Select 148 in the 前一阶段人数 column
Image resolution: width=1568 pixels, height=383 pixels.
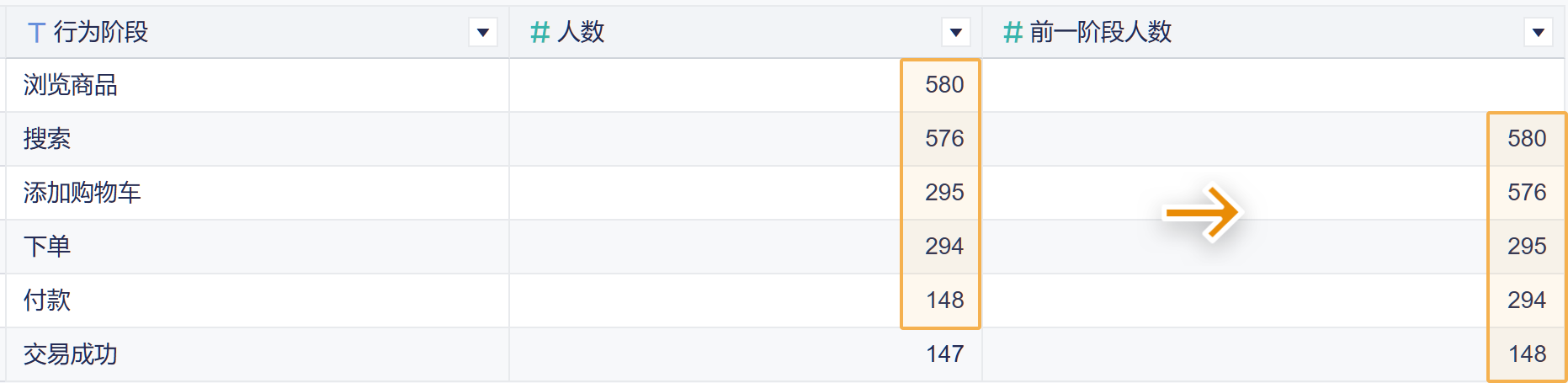click(1527, 354)
